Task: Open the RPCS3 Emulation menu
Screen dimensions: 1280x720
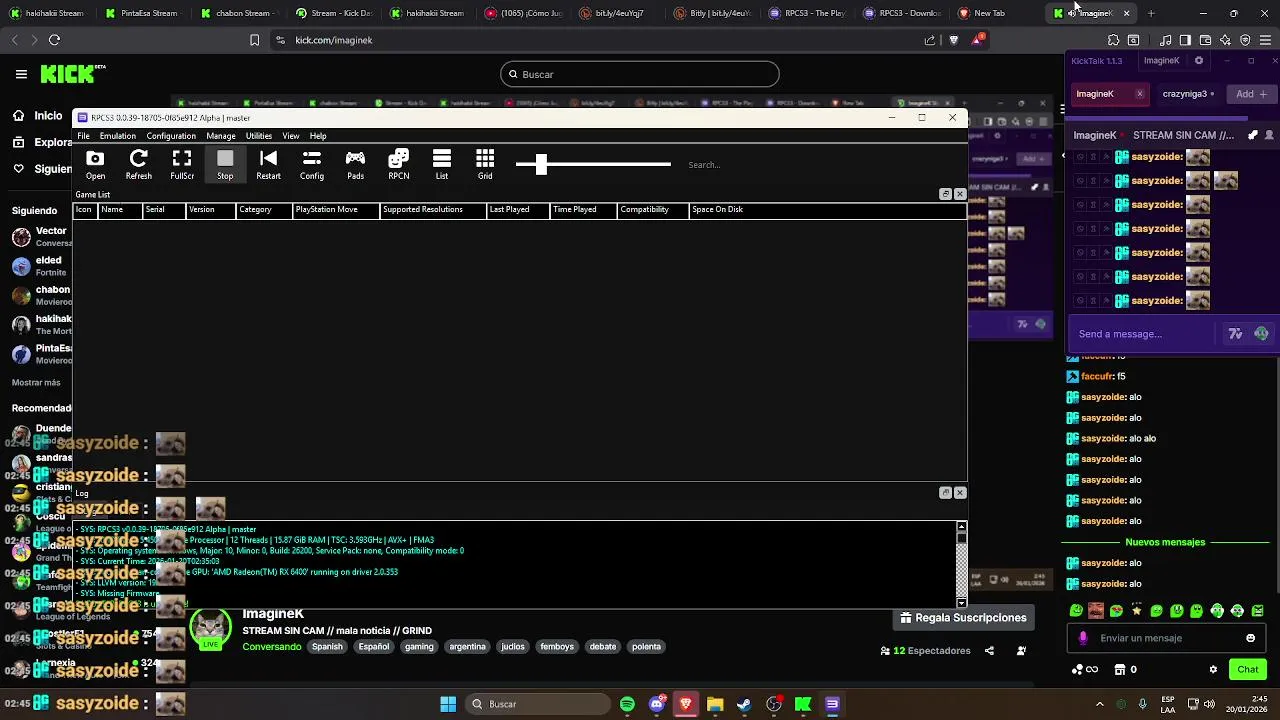Action: pos(117,136)
